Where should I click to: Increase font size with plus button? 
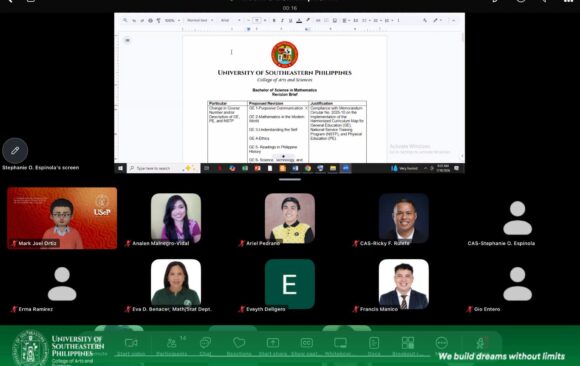coord(265,20)
